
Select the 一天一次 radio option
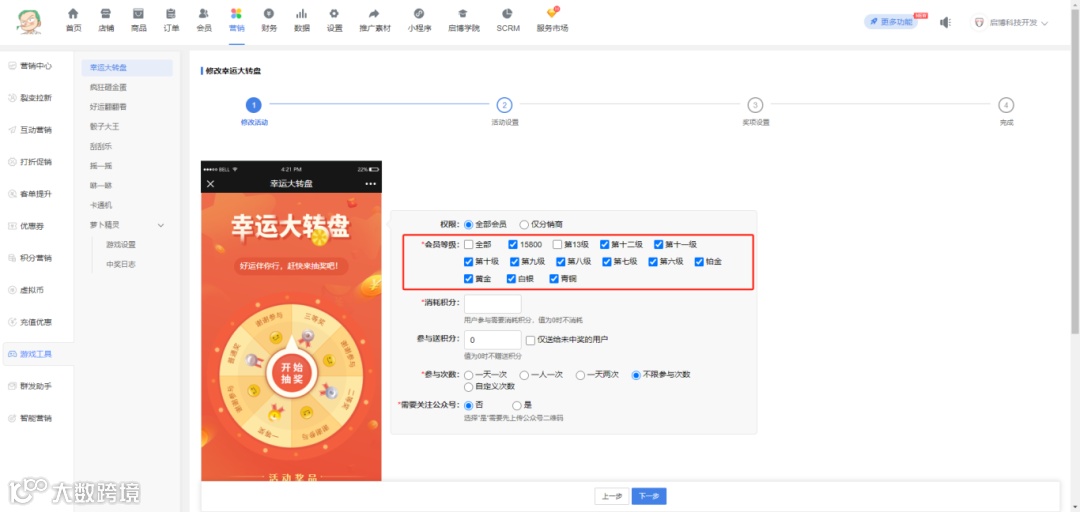[x=469, y=375]
